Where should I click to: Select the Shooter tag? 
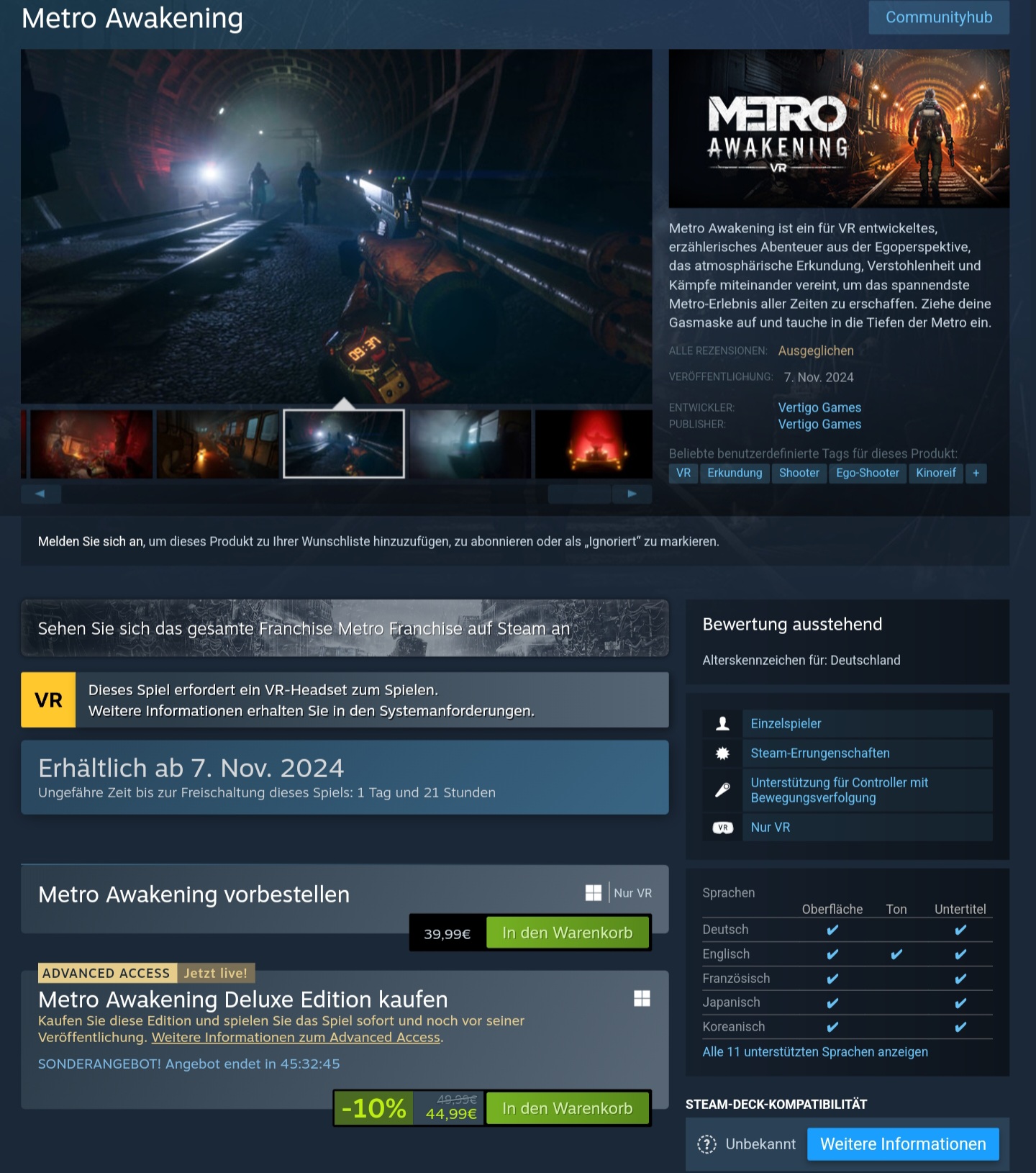799,473
